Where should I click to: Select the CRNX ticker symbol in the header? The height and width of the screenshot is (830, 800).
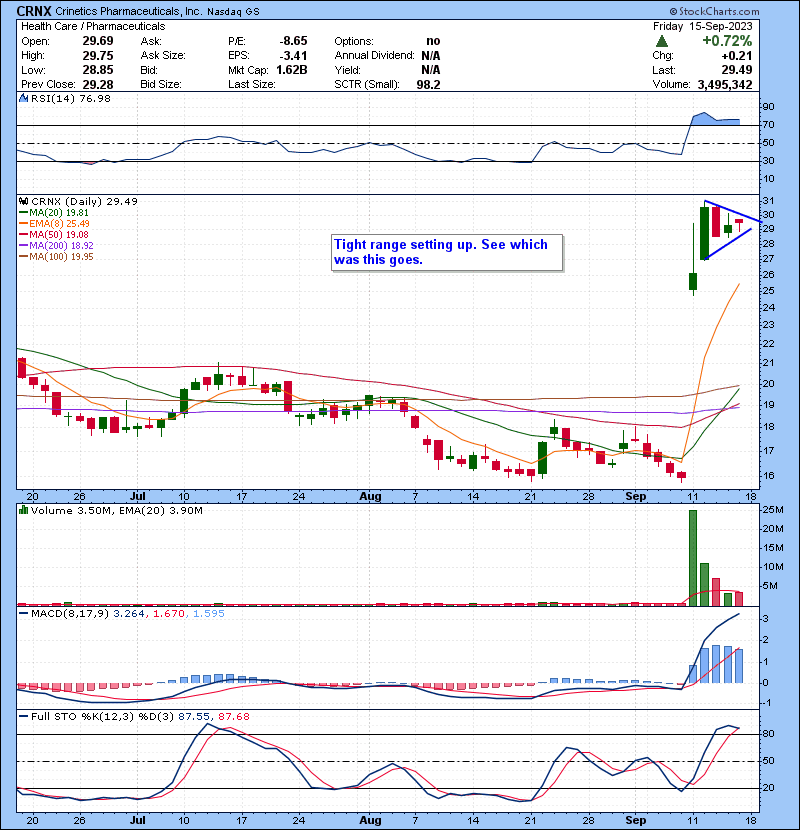pyautogui.click(x=34, y=11)
